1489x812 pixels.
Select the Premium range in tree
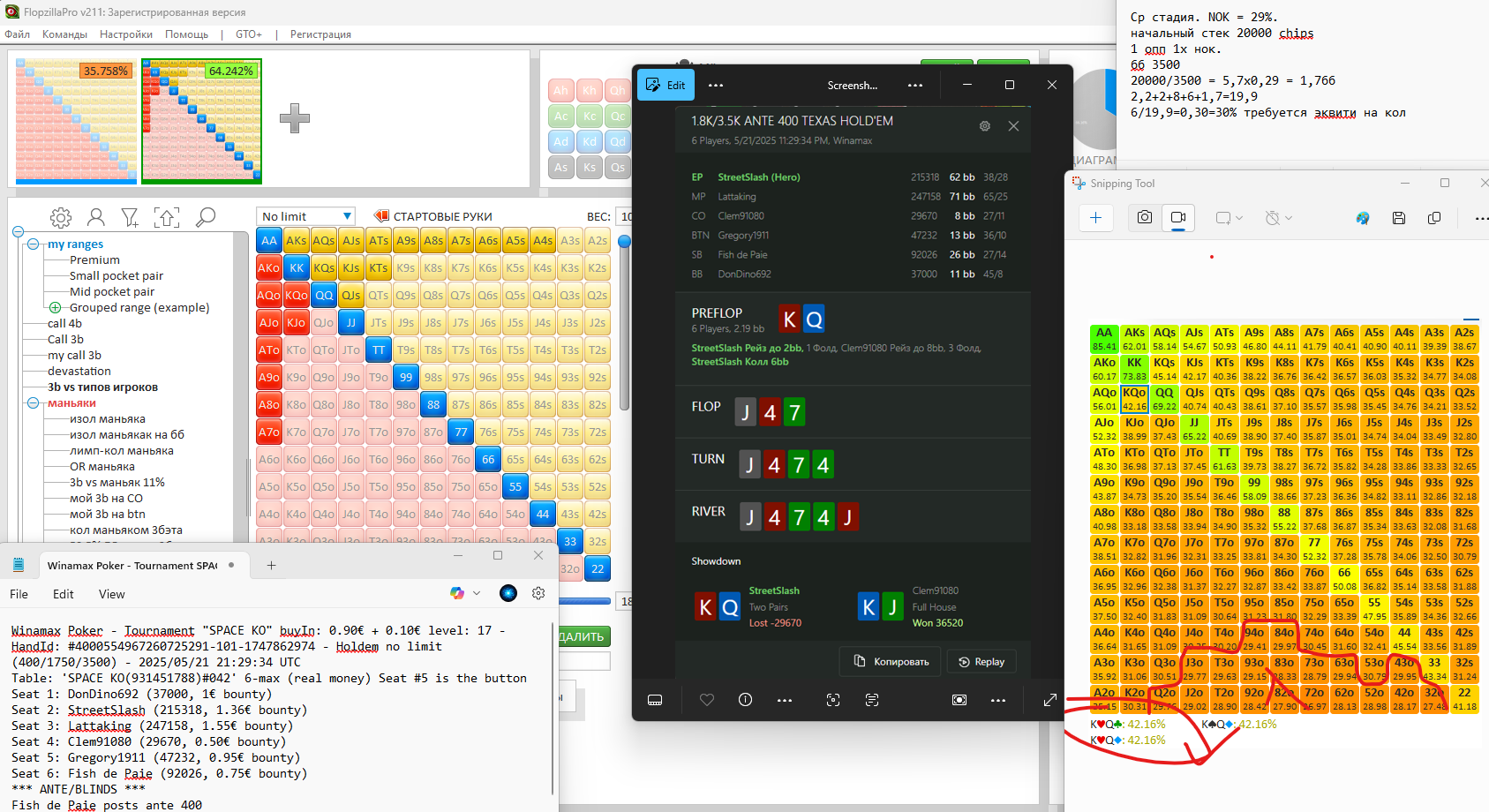tap(94, 260)
